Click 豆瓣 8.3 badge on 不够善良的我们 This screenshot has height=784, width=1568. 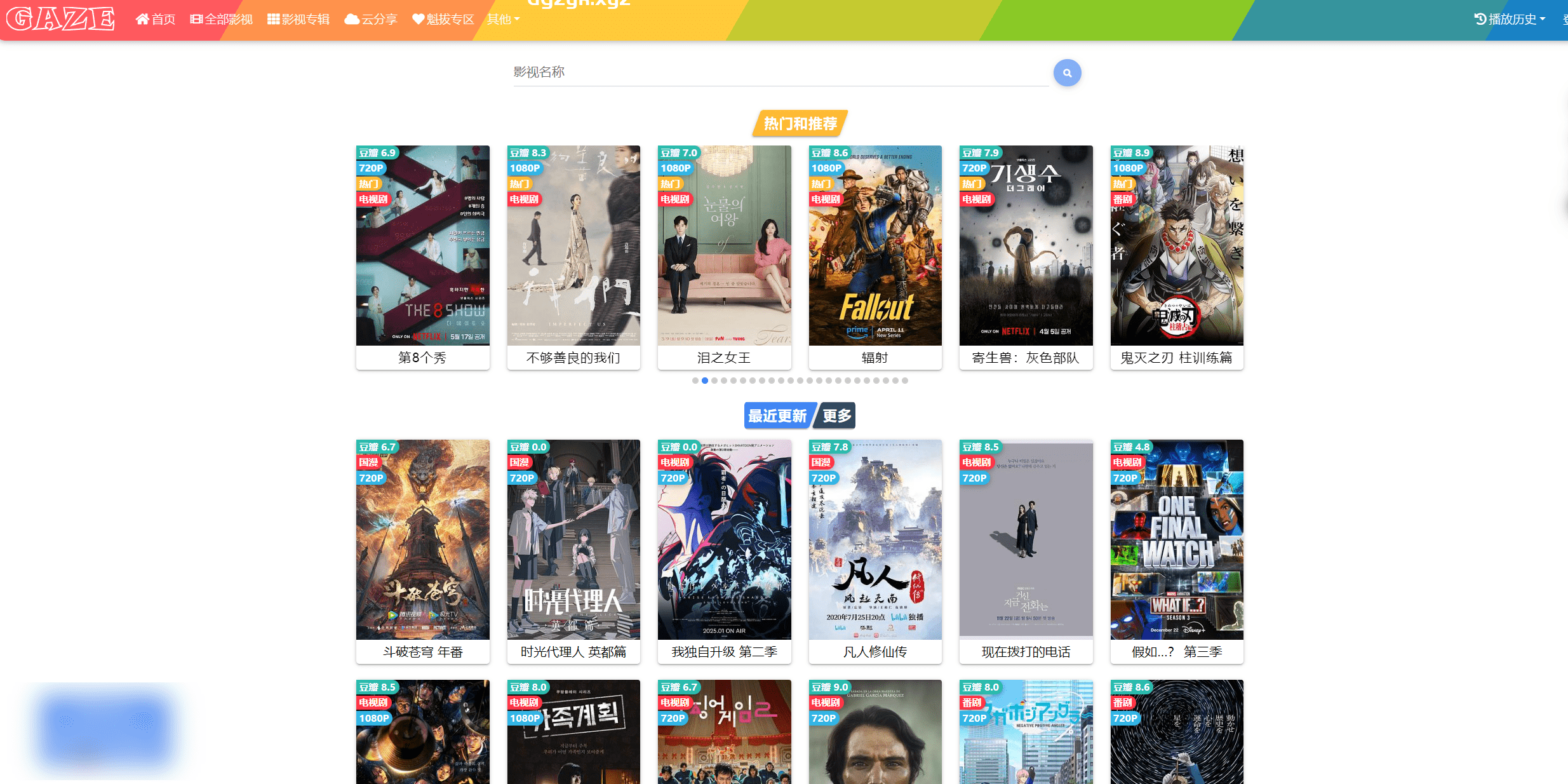pyautogui.click(x=528, y=152)
